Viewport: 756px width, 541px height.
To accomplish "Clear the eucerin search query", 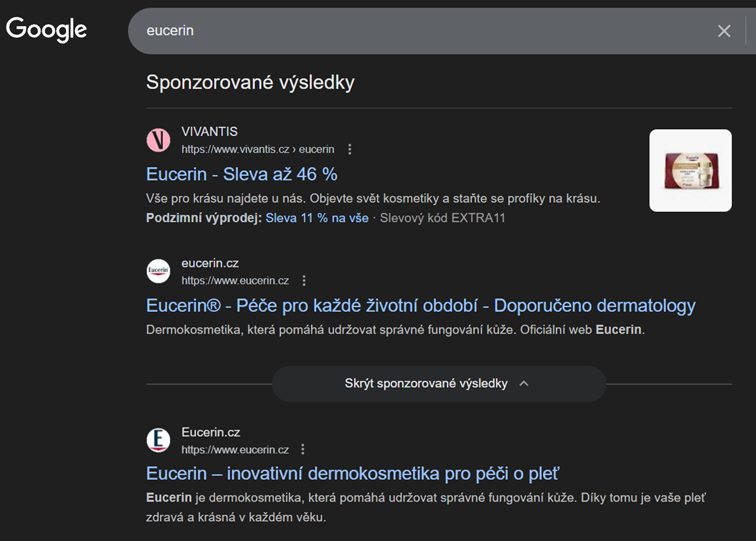I will [724, 31].
